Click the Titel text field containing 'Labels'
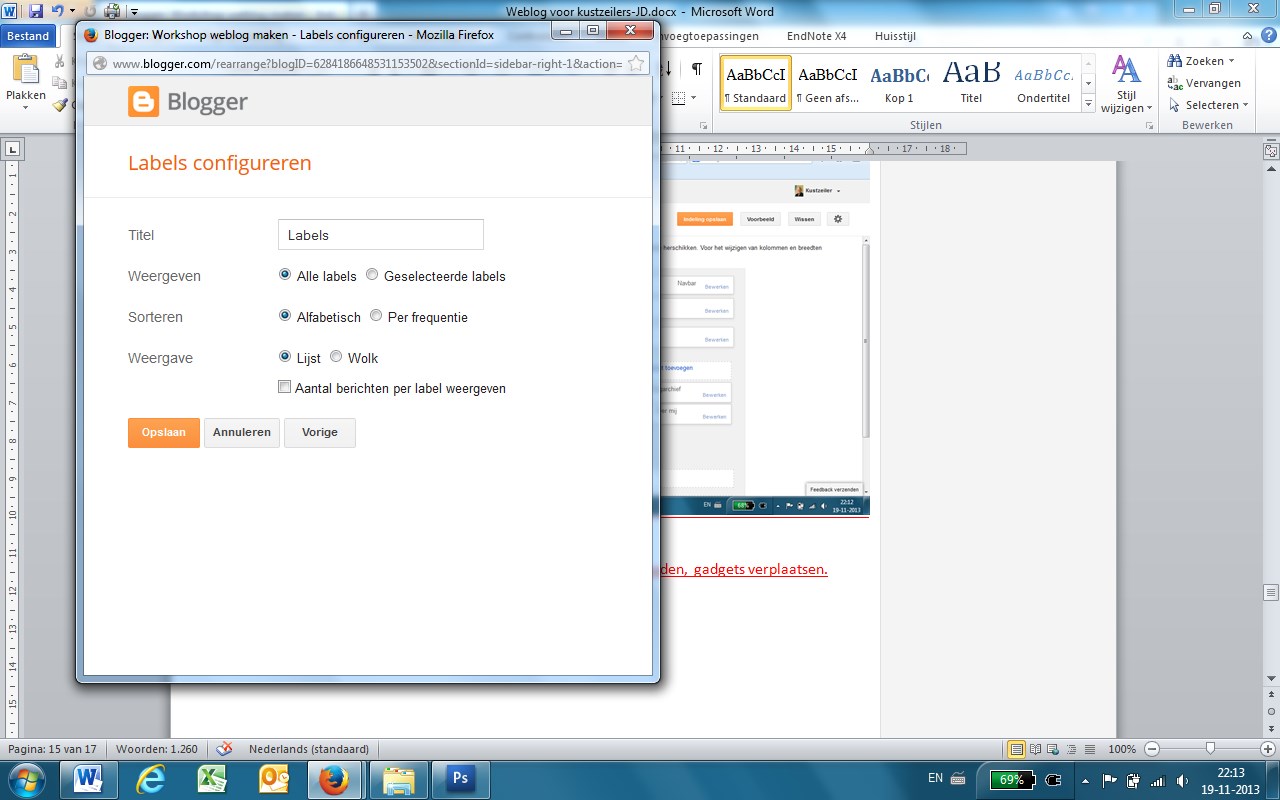Viewport: 1280px width, 800px height. click(x=381, y=235)
